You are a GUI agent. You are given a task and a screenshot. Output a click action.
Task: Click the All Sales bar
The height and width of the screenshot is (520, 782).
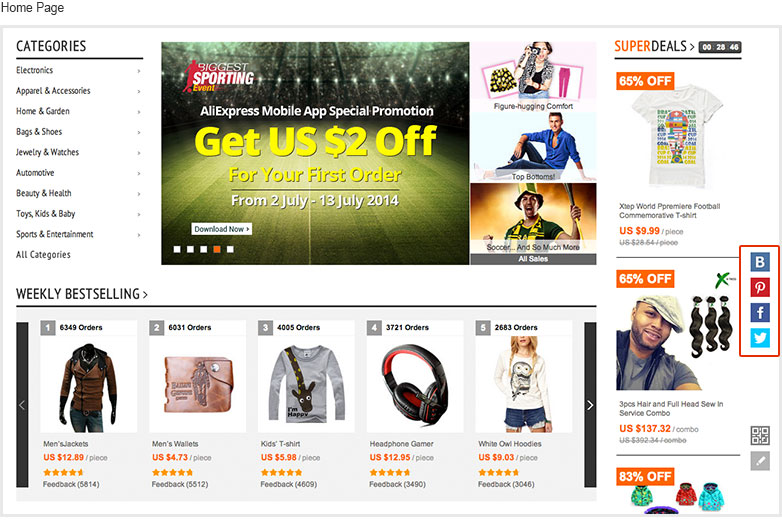coord(533,259)
